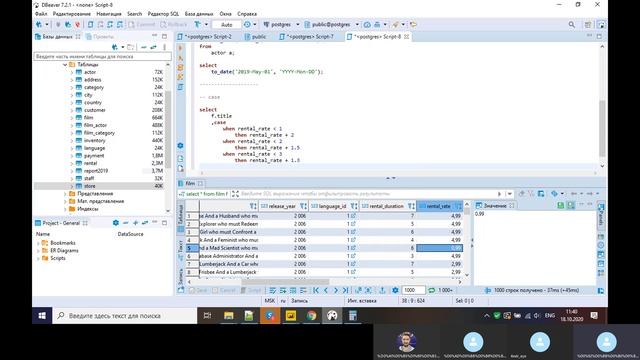640x360 pixels.
Task: Click the export results icon
Action: 382,290
